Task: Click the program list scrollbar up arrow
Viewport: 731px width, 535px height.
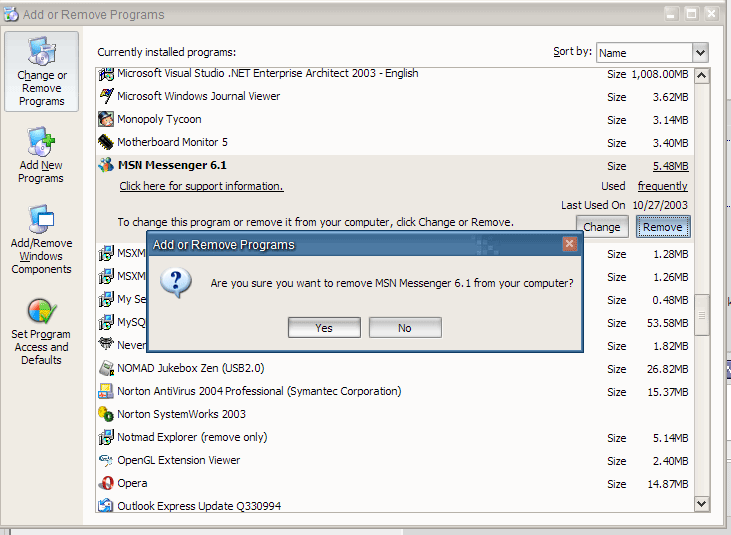Action: coord(701,76)
